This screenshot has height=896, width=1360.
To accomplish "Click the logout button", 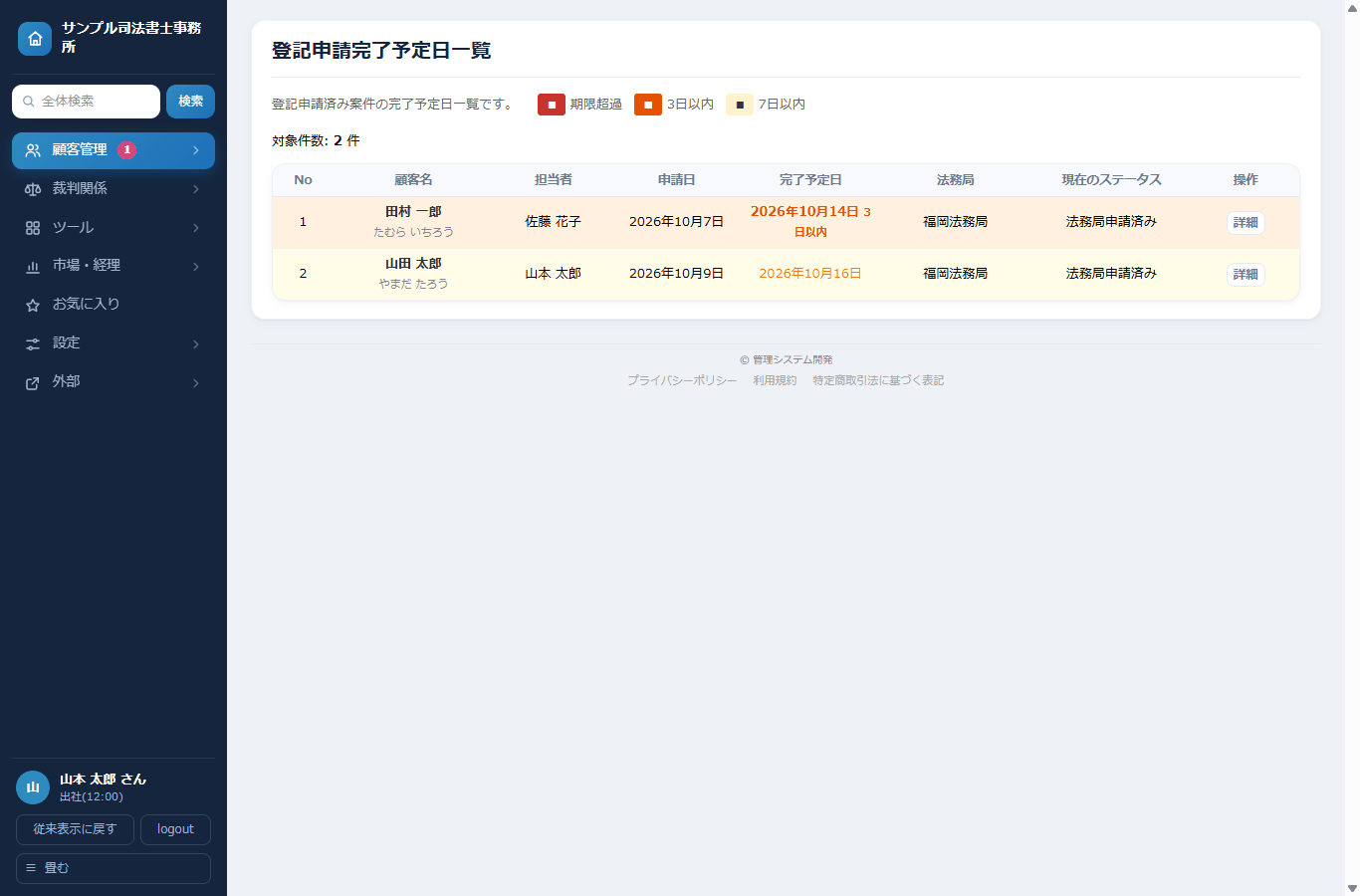I will 175,829.
